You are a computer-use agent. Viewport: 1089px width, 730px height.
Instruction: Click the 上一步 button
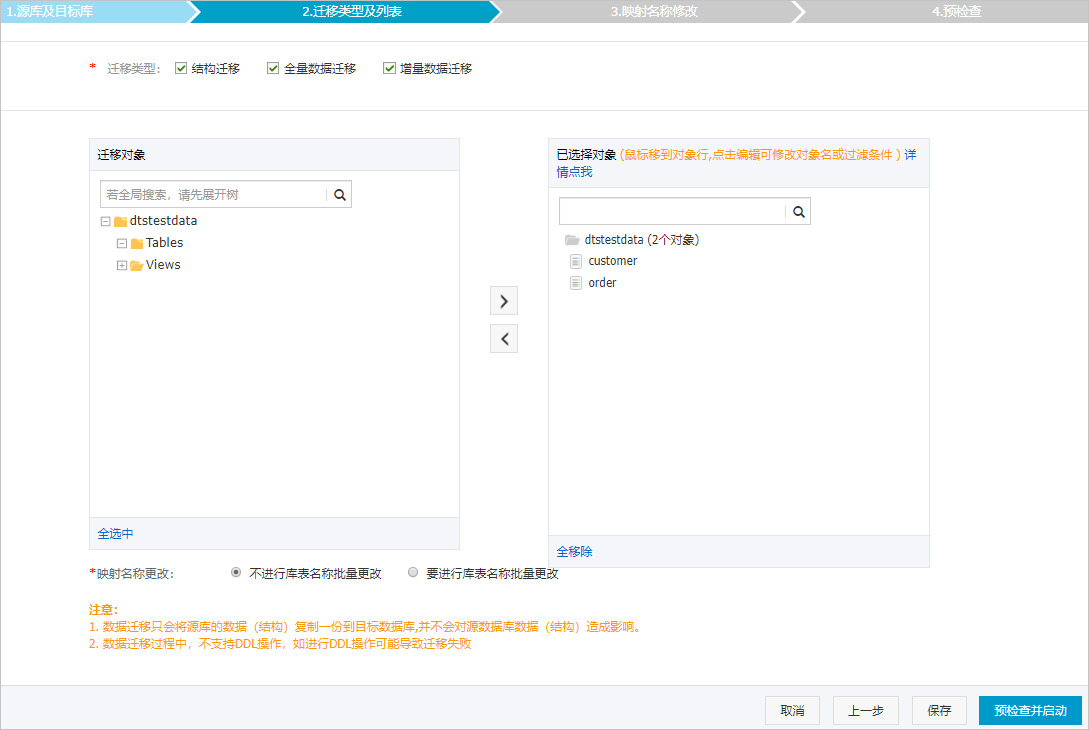[866, 711]
